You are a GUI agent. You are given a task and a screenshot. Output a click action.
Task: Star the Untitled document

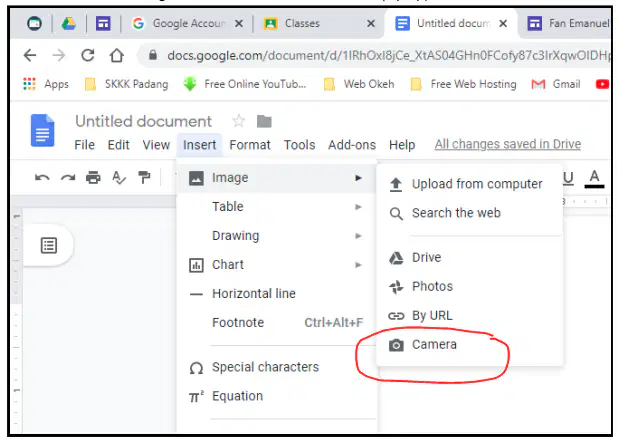coord(238,121)
